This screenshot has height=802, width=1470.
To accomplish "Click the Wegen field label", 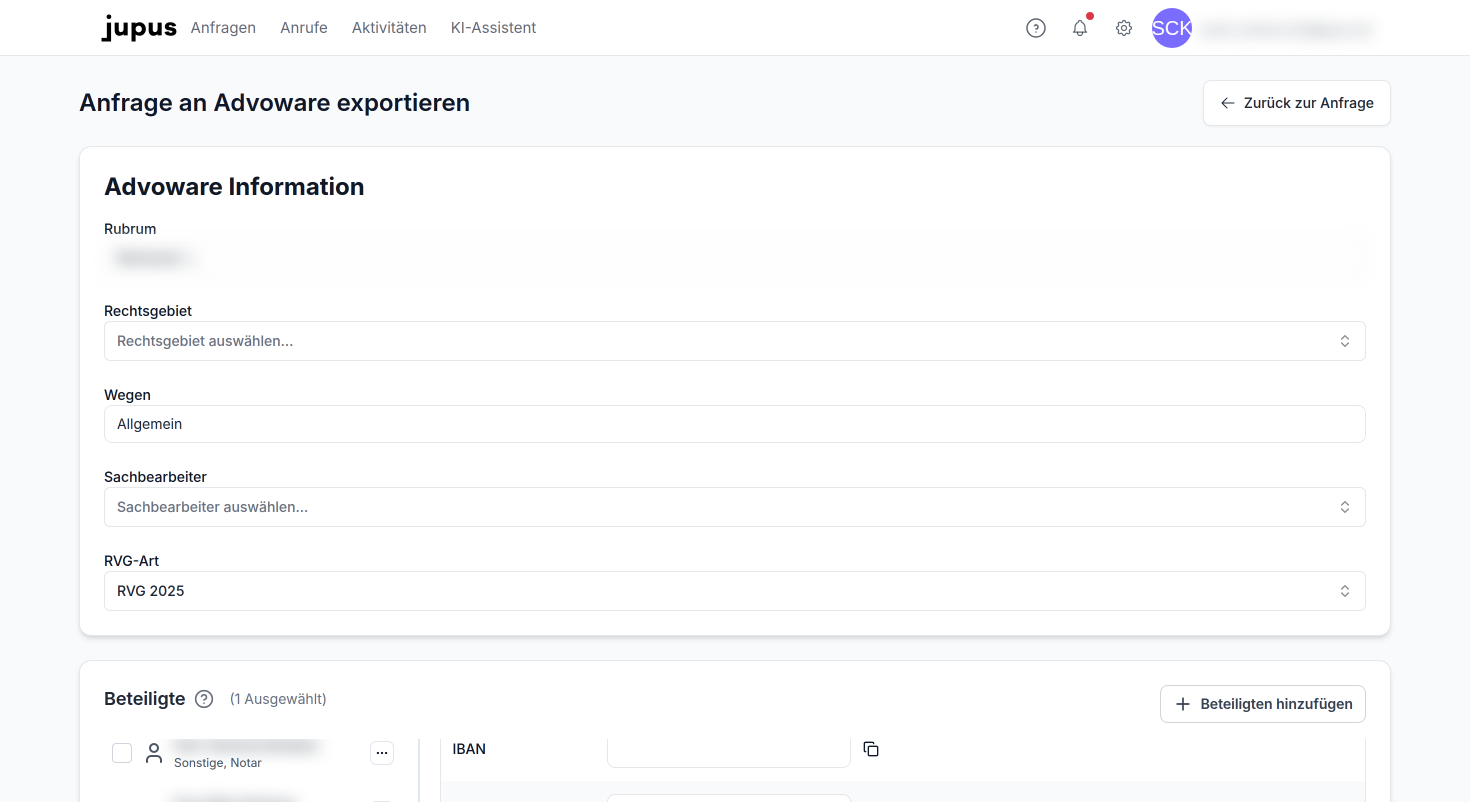I will [127, 395].
